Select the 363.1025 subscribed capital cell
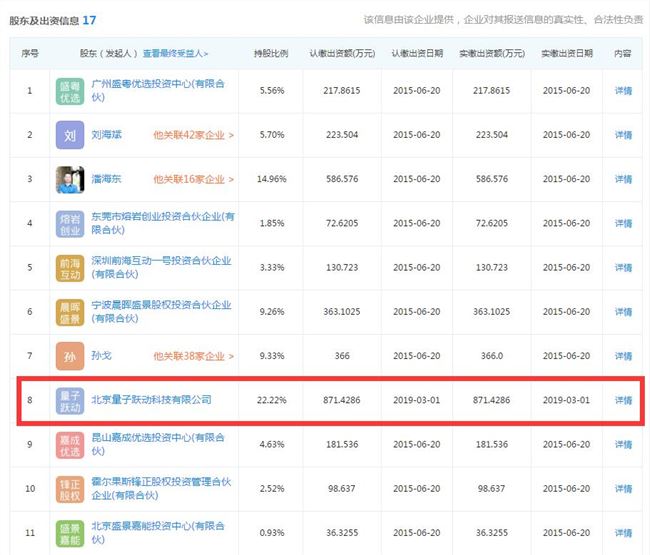This screenshot has height=555, width=650. (x=342, y=312)
